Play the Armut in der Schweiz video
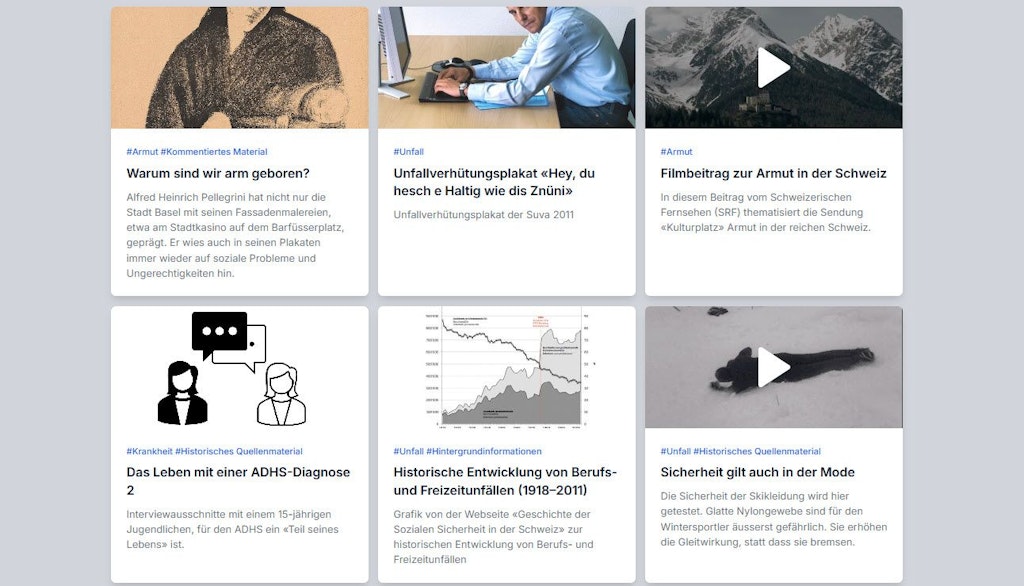The width and height of the screenshot is (1024, 586). tap(773, 68)
